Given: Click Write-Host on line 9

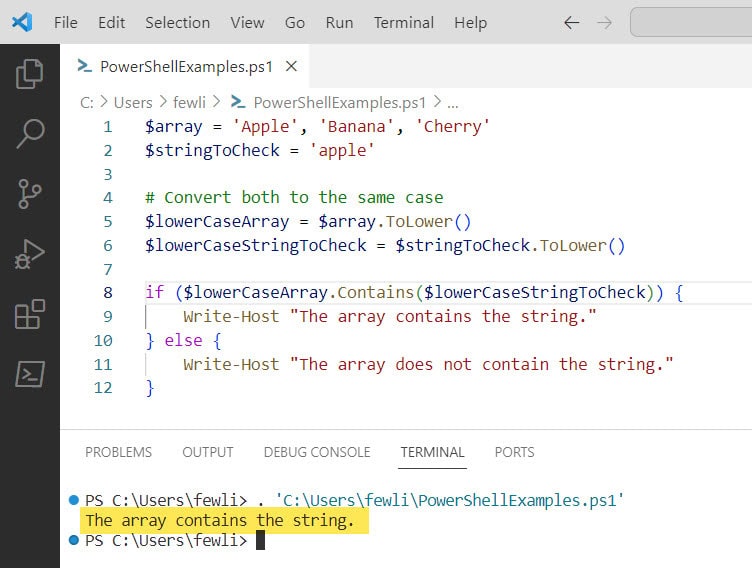Looking at the screenshot, I should tap(231, 317).
